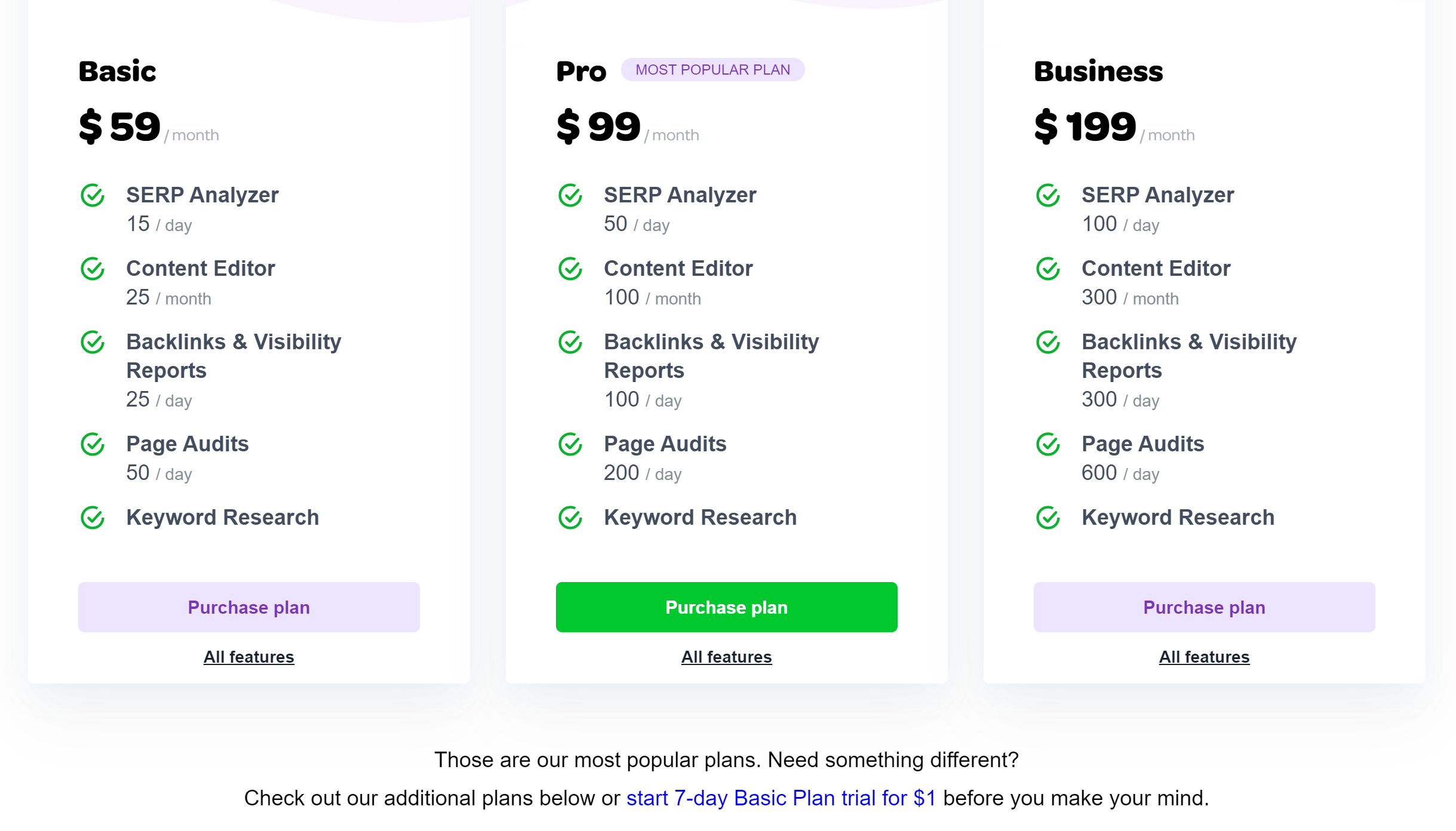The height and width of the screenshot is (831, 1456).
Task: Click the Page Audits checkmark under Basic
Action: coord(92,444)
